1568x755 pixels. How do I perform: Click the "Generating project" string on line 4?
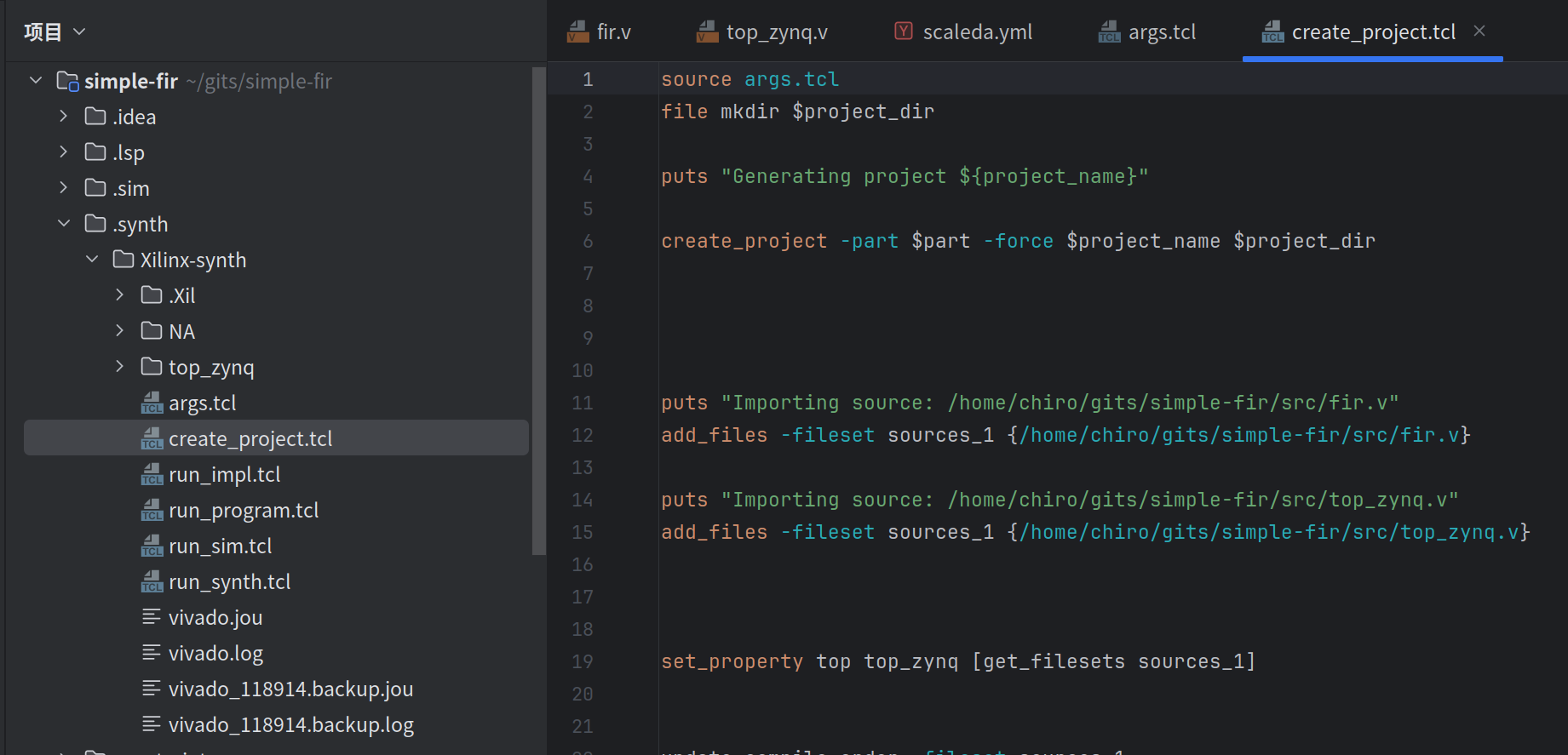[934, 176]
